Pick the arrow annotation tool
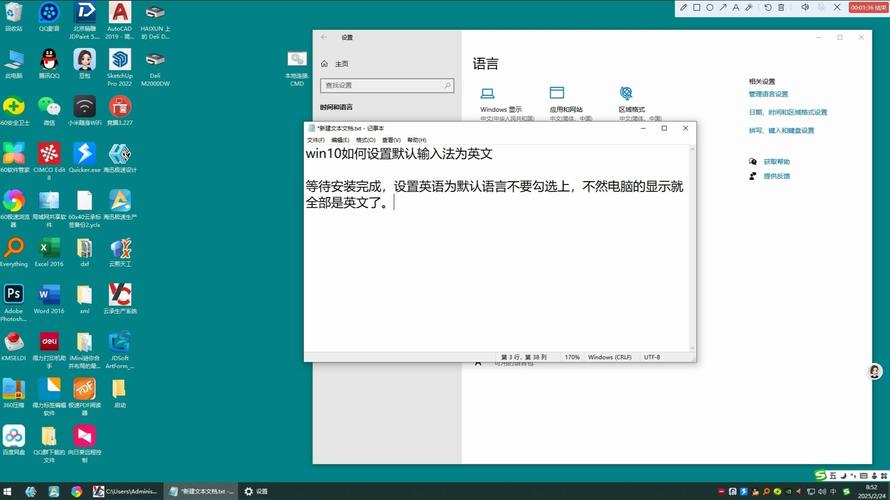Image resolution: width=890 pixels, height=500 pixels. [x=724, y=7]
